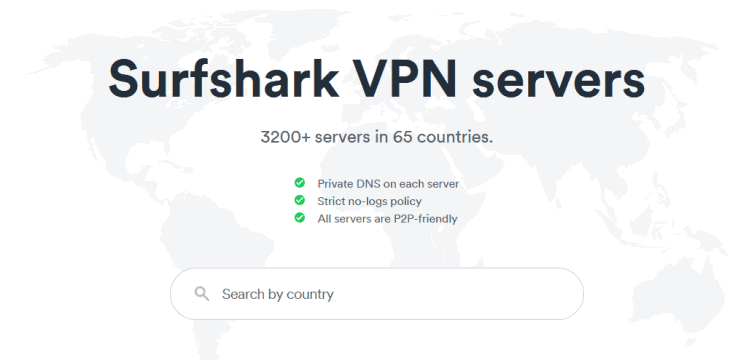738x360 pixels.
Task: Click green checkmark beside Private DNS
Action: tap(299, 183)
